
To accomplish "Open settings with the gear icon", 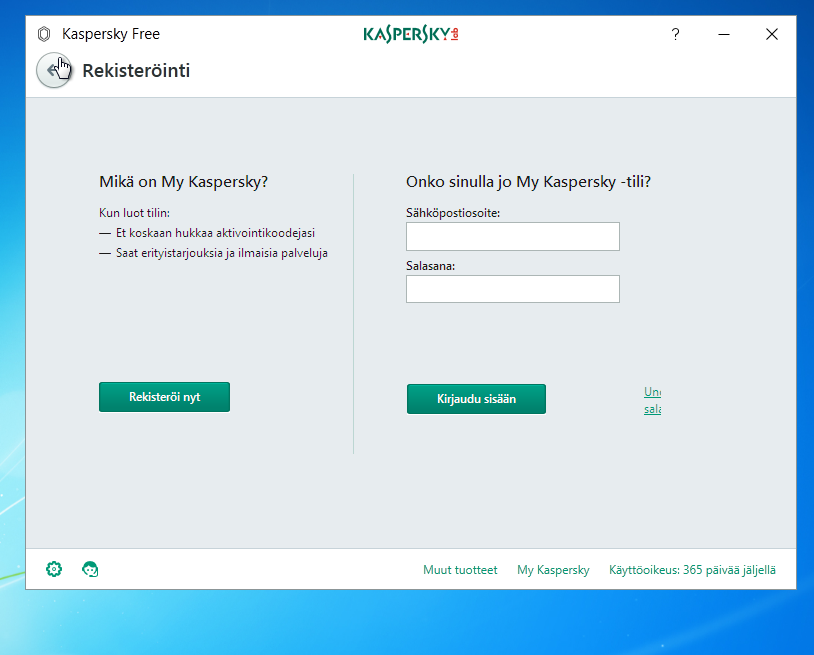I will click(x=54, y=569).
